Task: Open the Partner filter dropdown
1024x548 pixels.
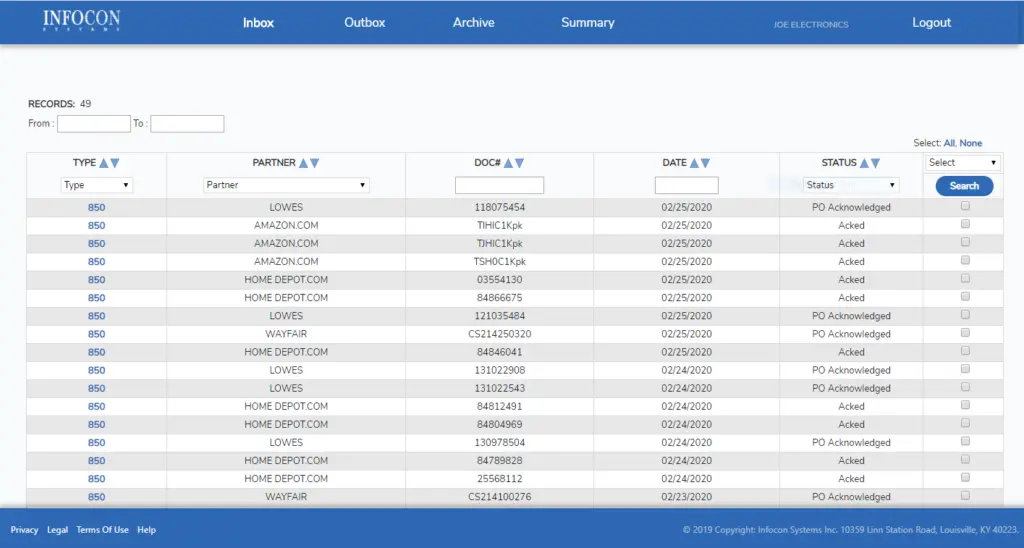Action: click(x=286, y=185)
